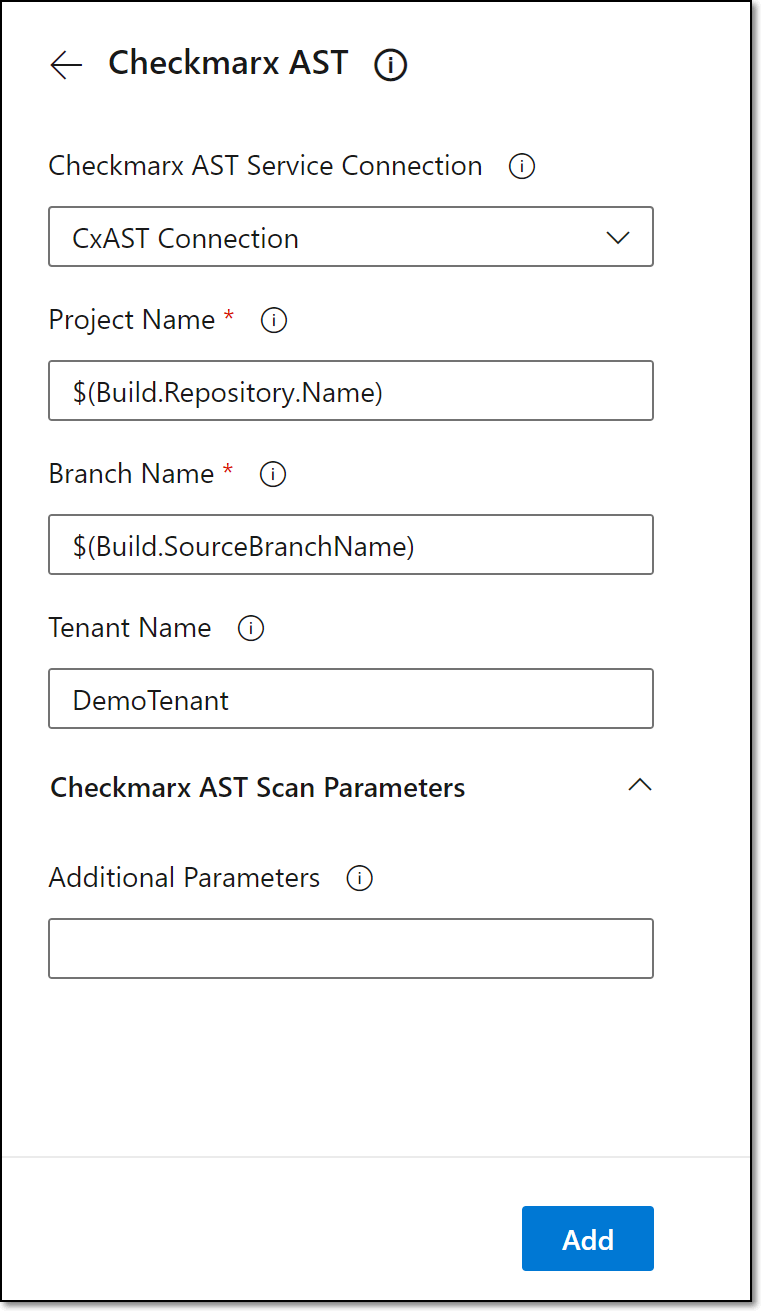Open the CxAST Connection dropdown
The height and width of the screenshot is (1311, 761).
(351, 237)
